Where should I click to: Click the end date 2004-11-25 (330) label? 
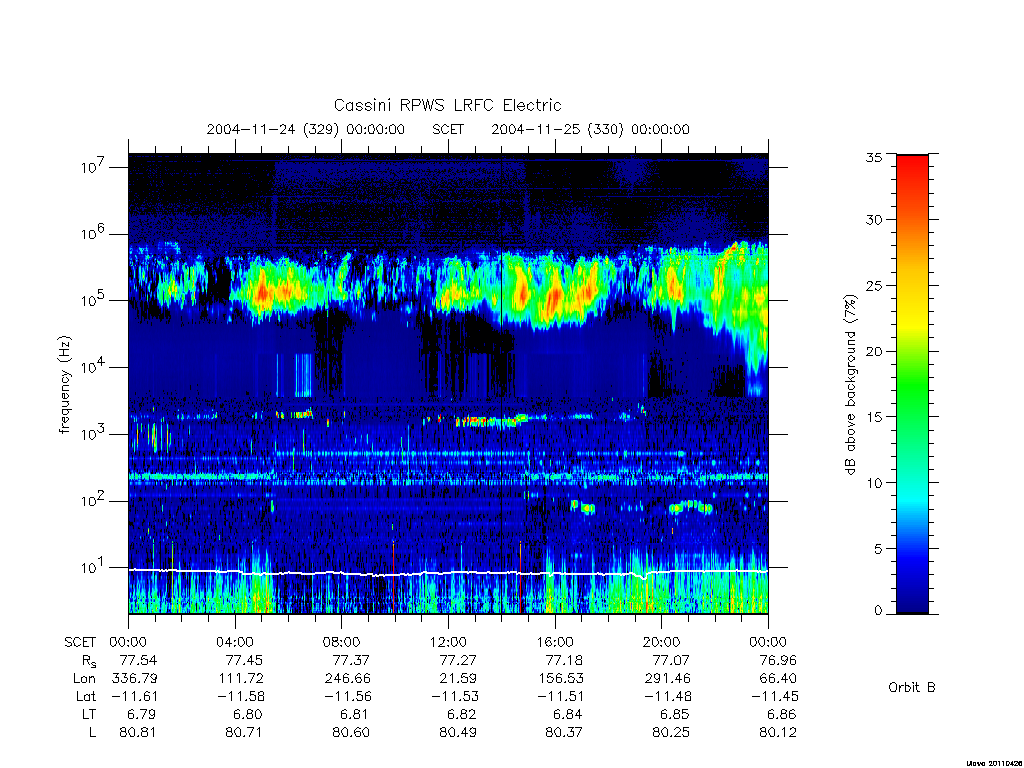click(x=557, y=129)
